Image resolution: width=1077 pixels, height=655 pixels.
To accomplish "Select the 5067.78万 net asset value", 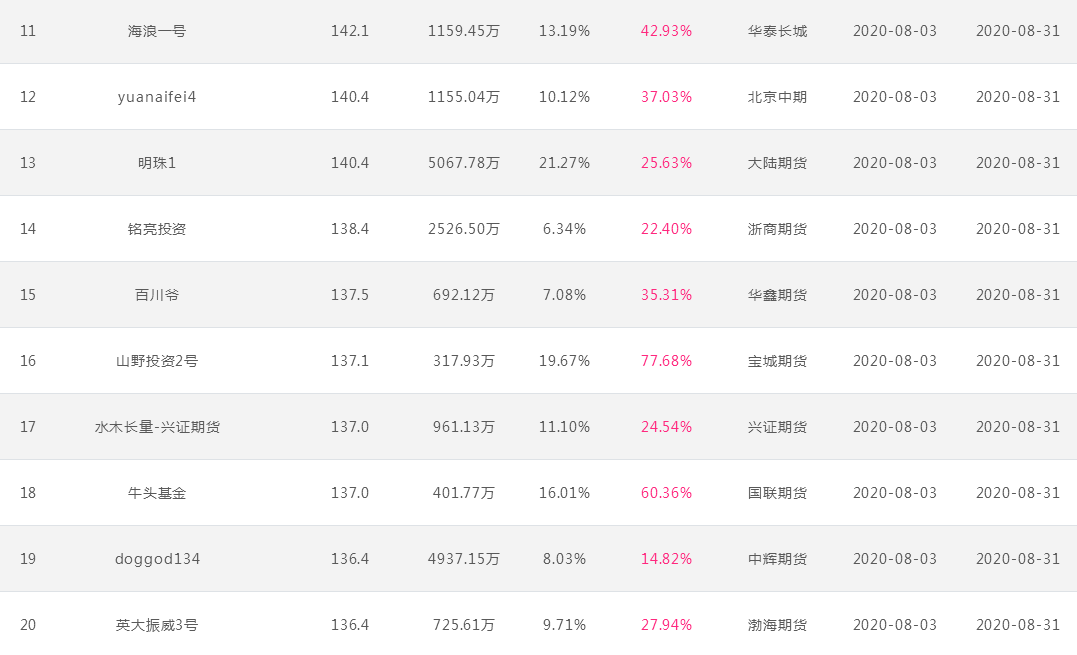I will click(464, 163).
